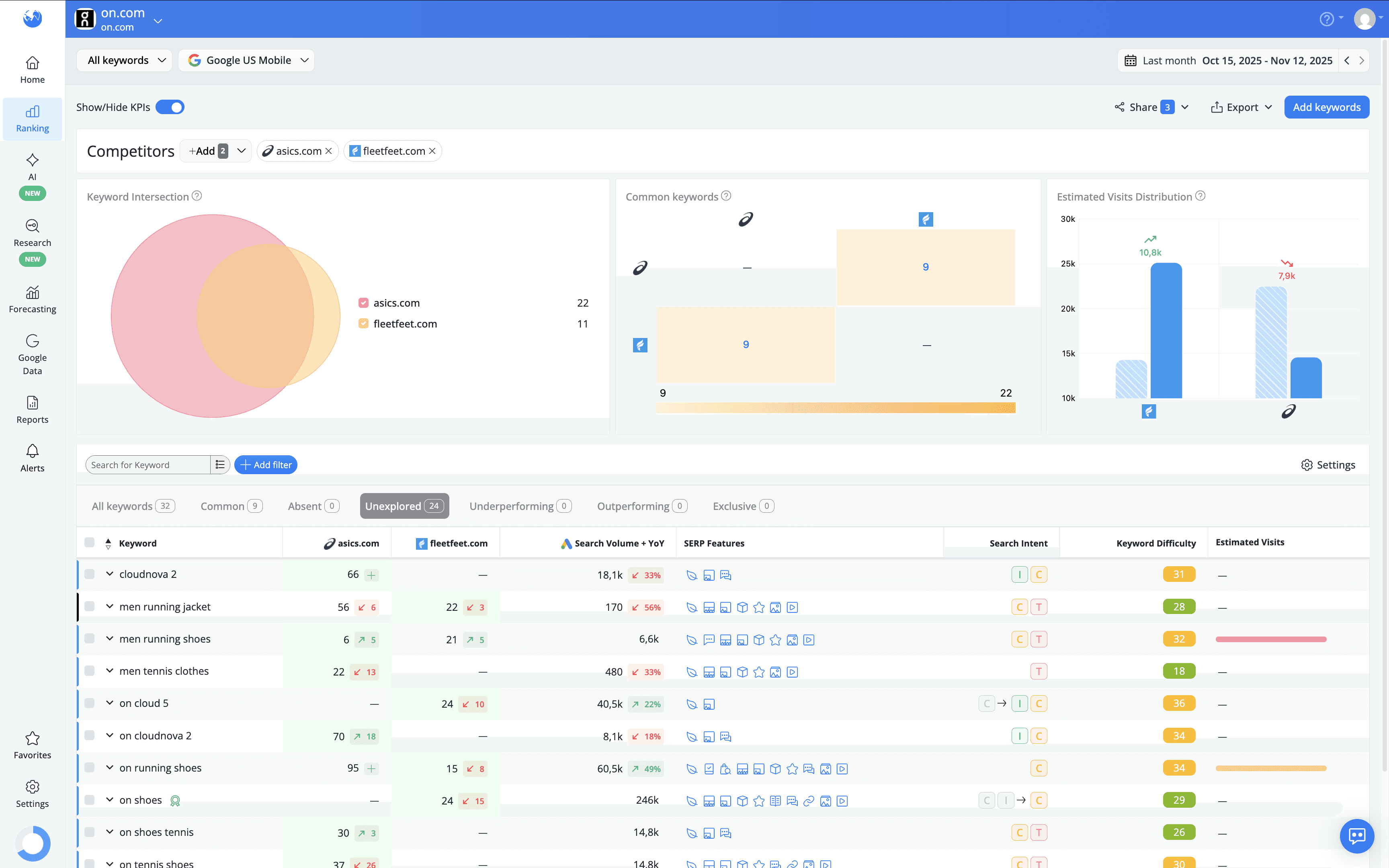Open Keyword Intersection help tooltip
This screenshot has height=868, width=1389.
pos(197,196)
